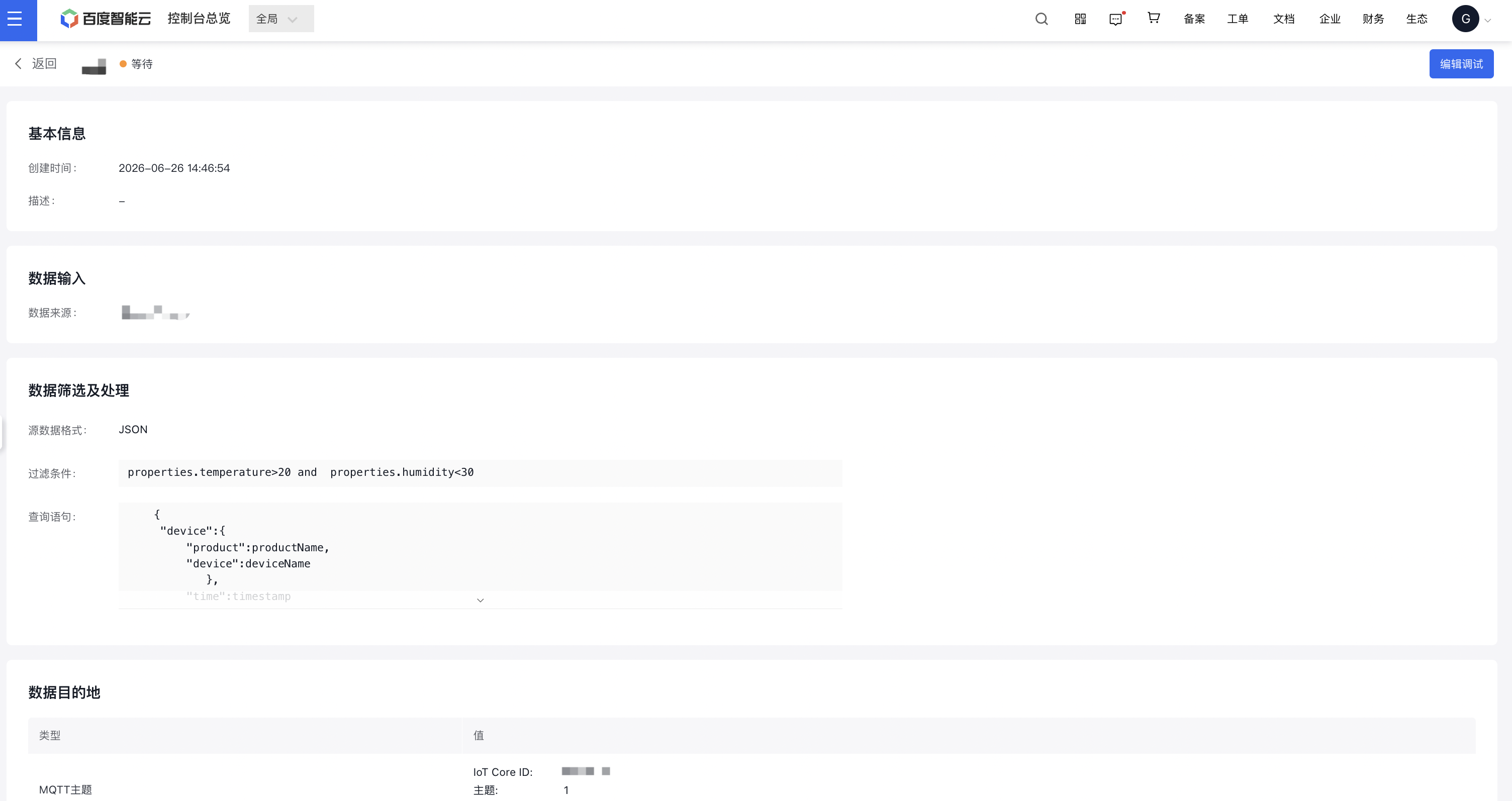Click the MQTT主题 table cell

[x=65, y=790]
